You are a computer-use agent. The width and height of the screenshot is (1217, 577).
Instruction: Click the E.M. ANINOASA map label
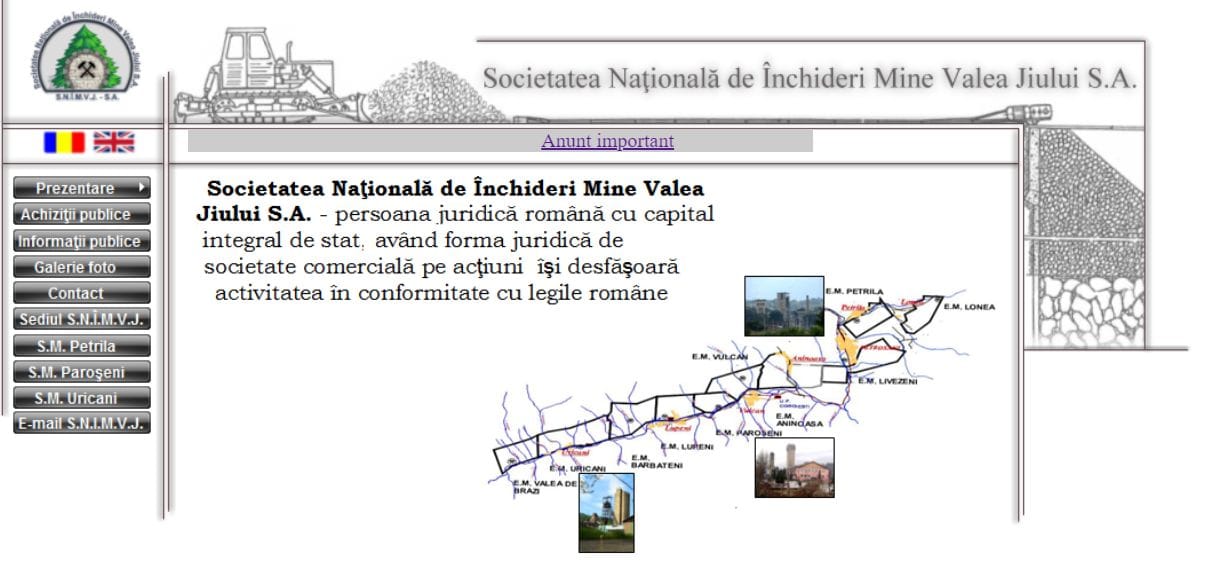coord(800,420)
